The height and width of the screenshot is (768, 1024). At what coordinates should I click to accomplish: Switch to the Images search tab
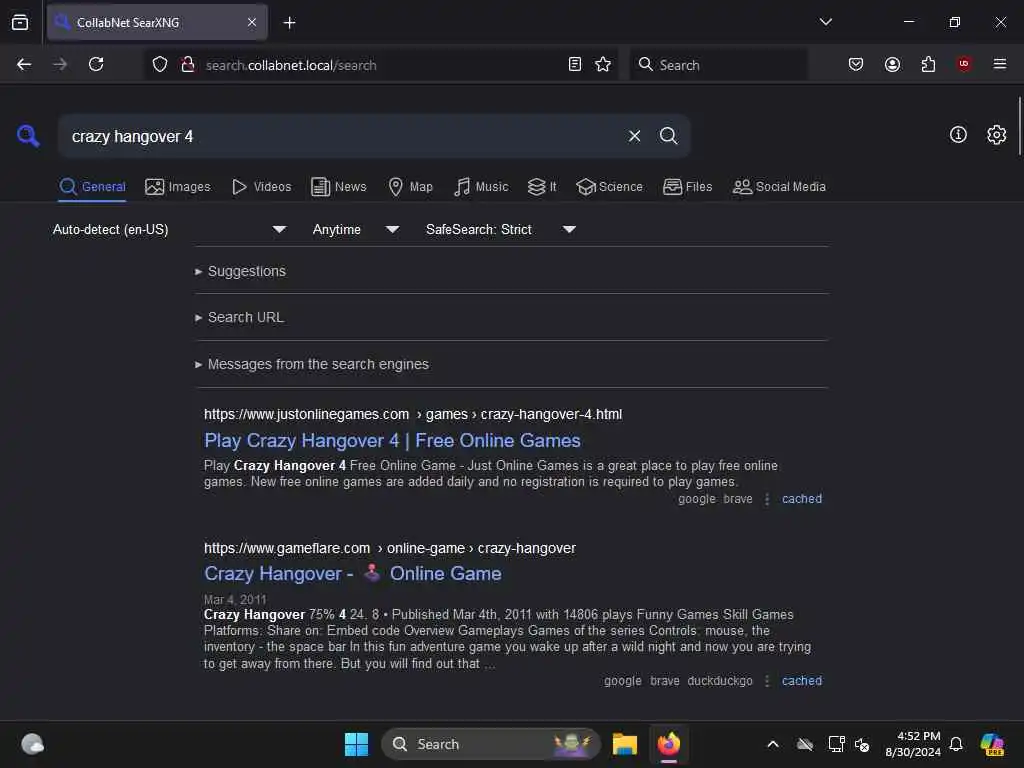pyautogui.click(x=178, y=187)
